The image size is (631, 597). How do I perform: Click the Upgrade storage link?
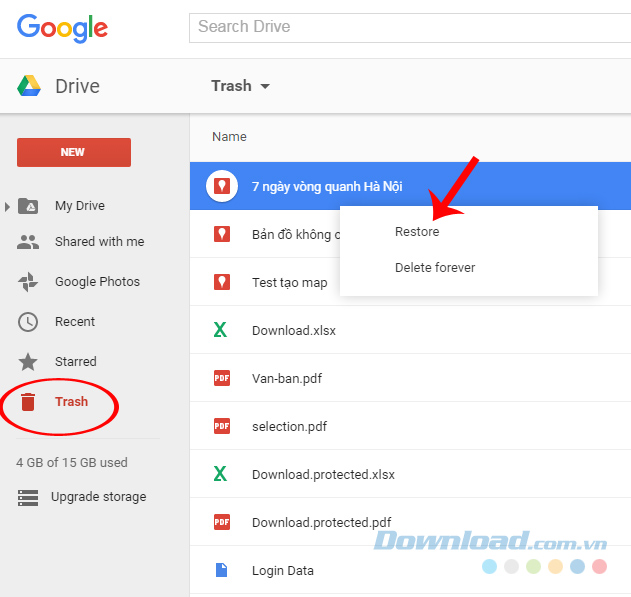pyautogui.click(x=99, y=497)
